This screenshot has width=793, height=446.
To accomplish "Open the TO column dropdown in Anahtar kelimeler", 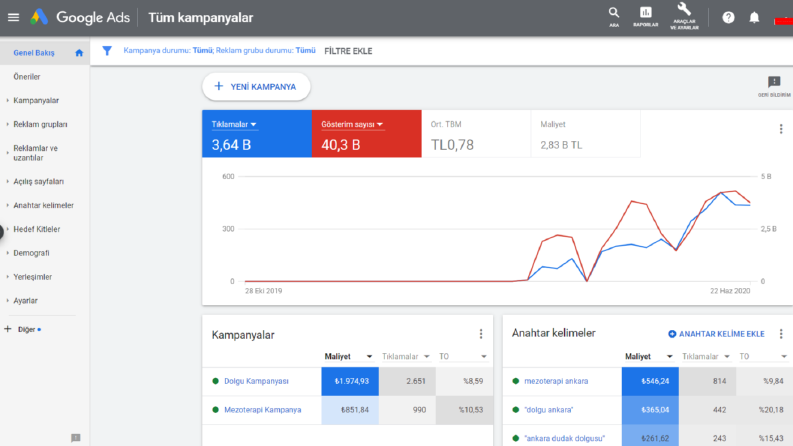I will [x=763, y=356].
